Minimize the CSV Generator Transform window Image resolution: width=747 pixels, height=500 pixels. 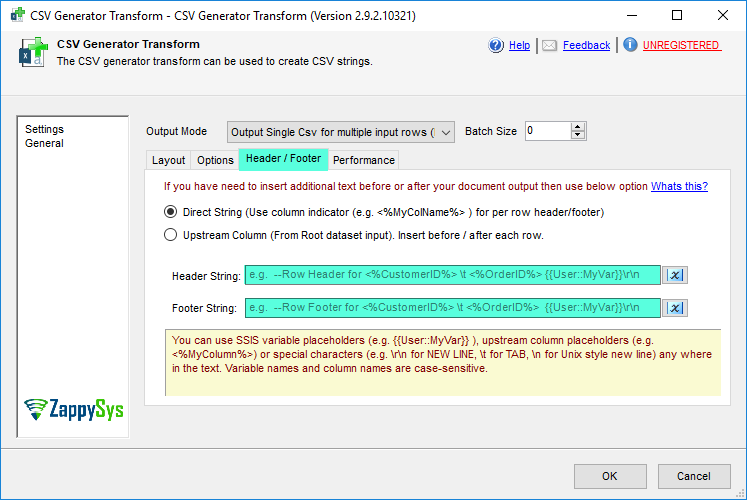pos(632,16)
